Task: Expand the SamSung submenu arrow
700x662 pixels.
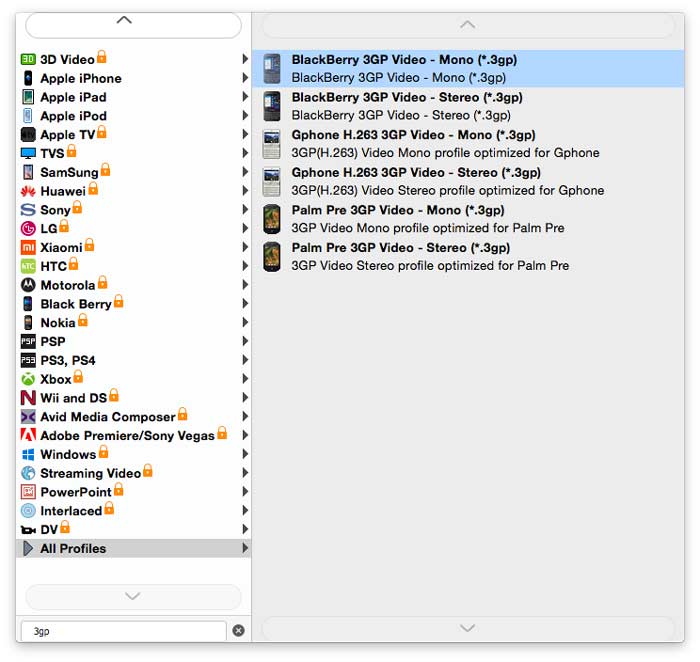Action: coord(245,172)
